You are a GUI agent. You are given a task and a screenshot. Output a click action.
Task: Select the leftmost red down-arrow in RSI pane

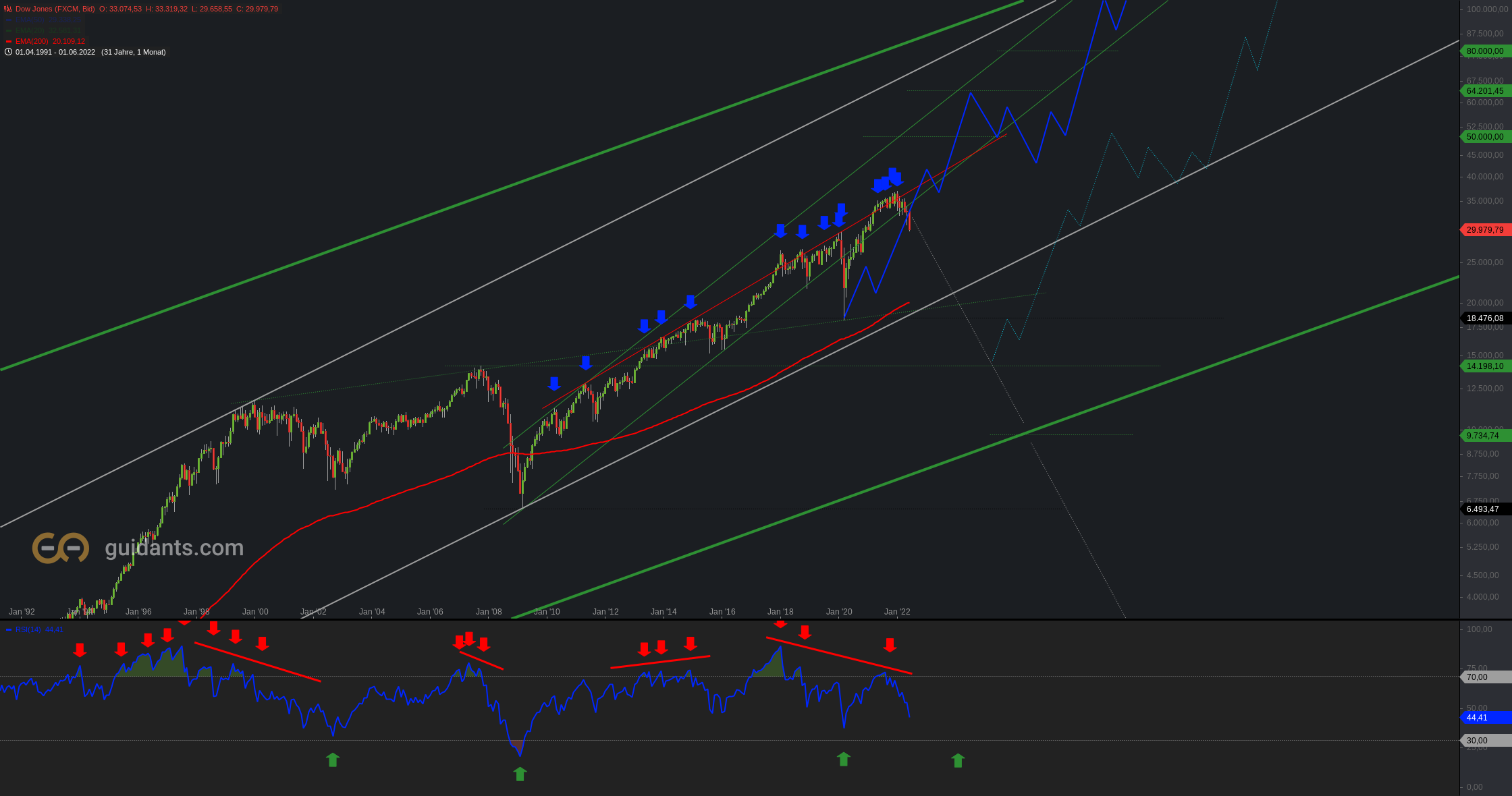(80, 650)
